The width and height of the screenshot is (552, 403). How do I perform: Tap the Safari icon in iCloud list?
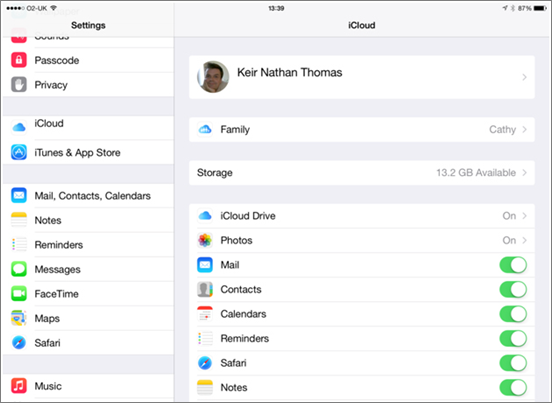tap(205, 363)
